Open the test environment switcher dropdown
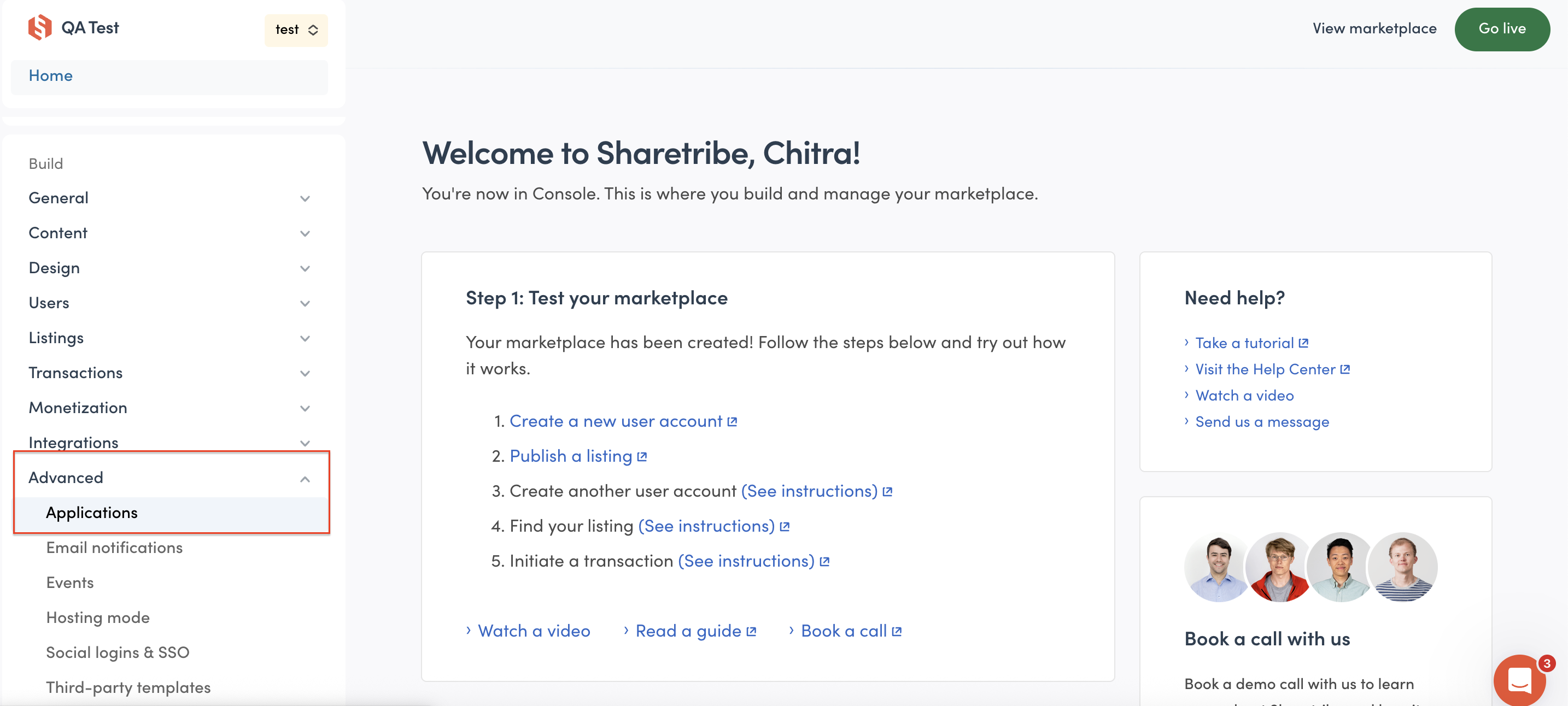Screen dimensions: 1568x706 [x=296, y=30]
